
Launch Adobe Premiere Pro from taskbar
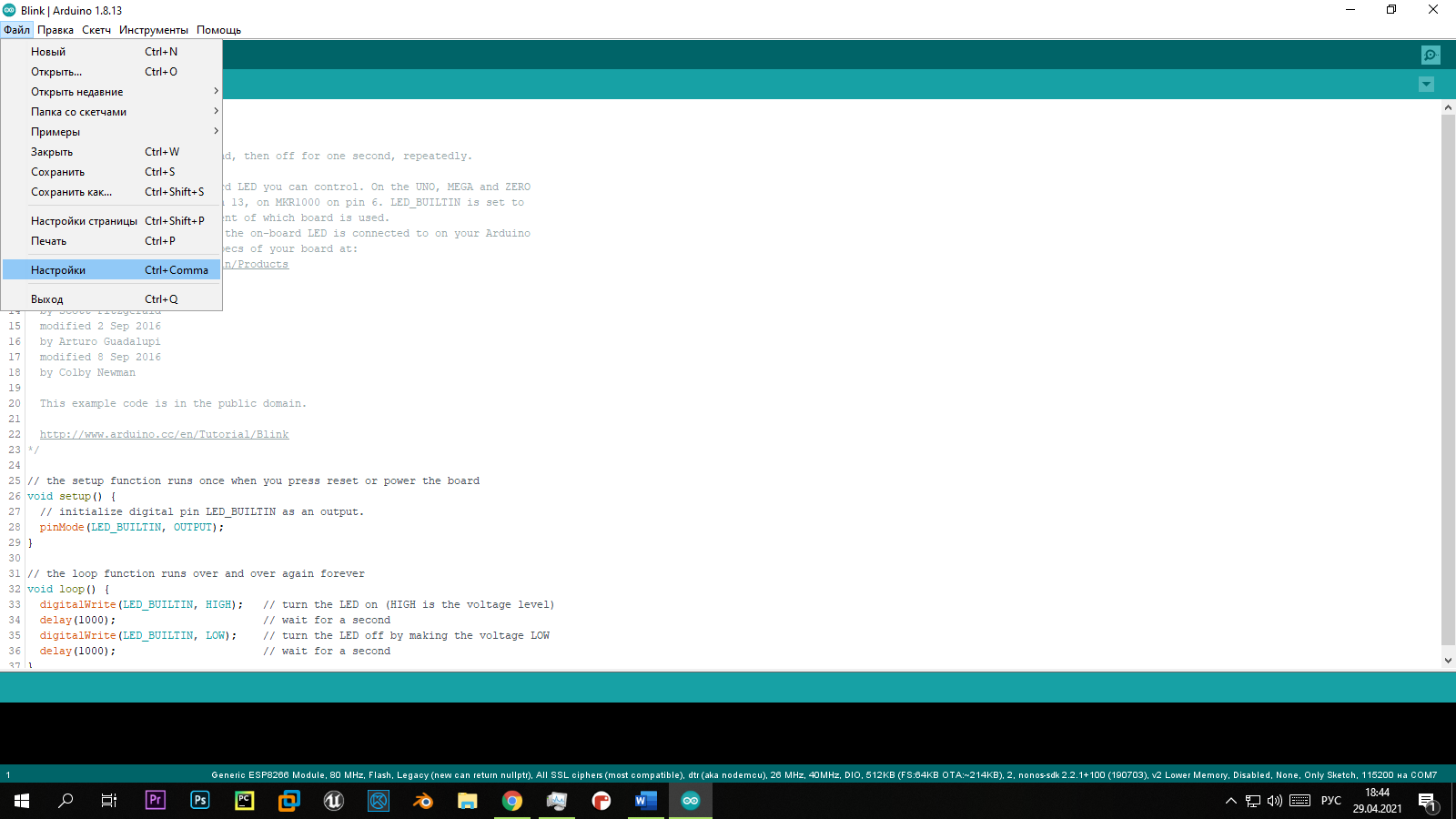pos(156,801)
